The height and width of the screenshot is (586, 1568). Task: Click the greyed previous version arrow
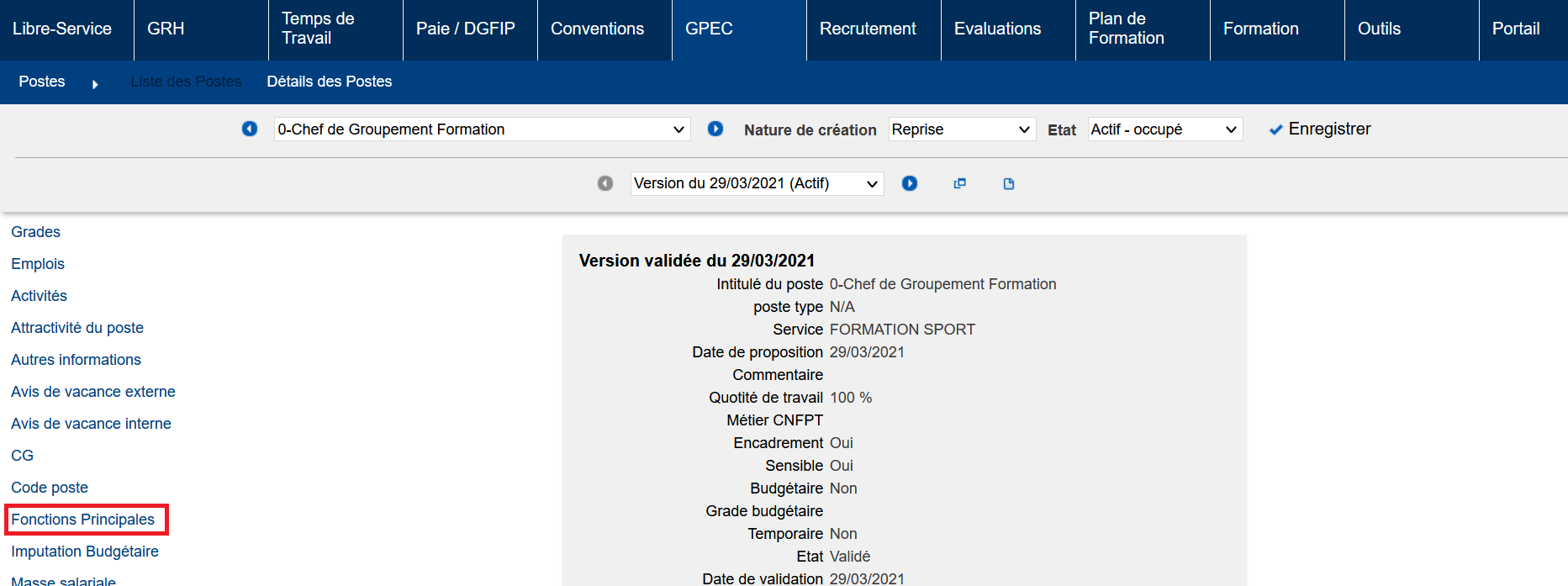[605, 183]
